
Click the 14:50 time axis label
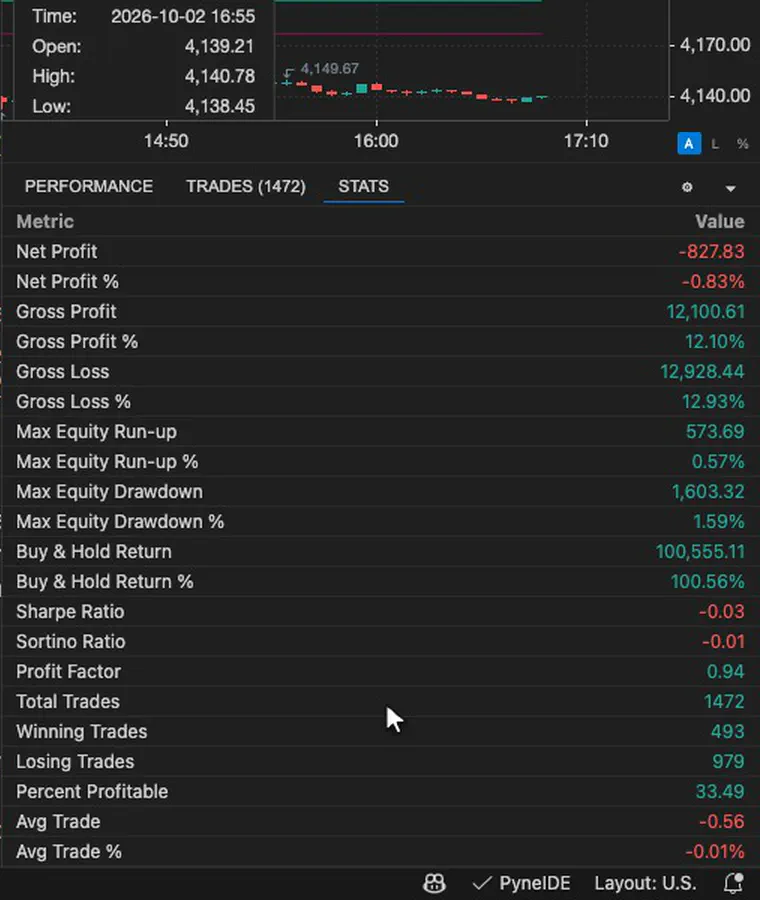(x=166, y=141)
